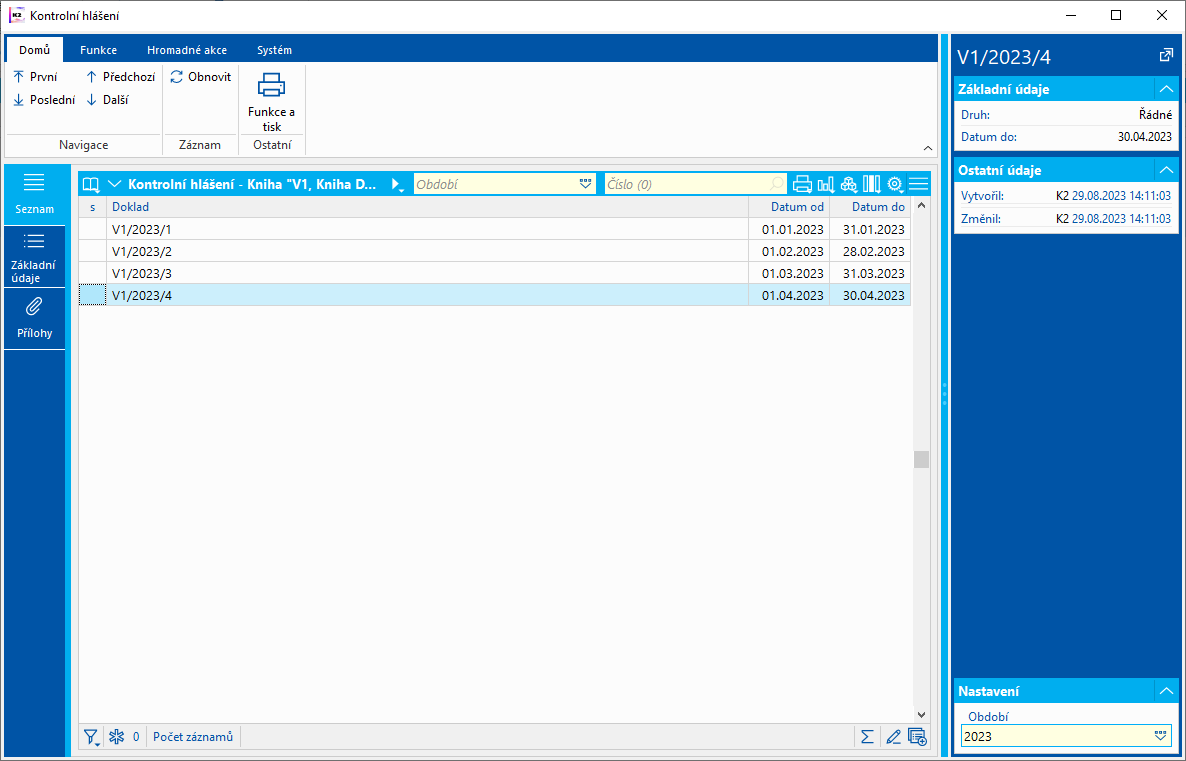Image resolution: width=1186 pixels, height=761 pixels.
Task: Select the V1/2023/3 row
Action: click(x=495, y=273)
